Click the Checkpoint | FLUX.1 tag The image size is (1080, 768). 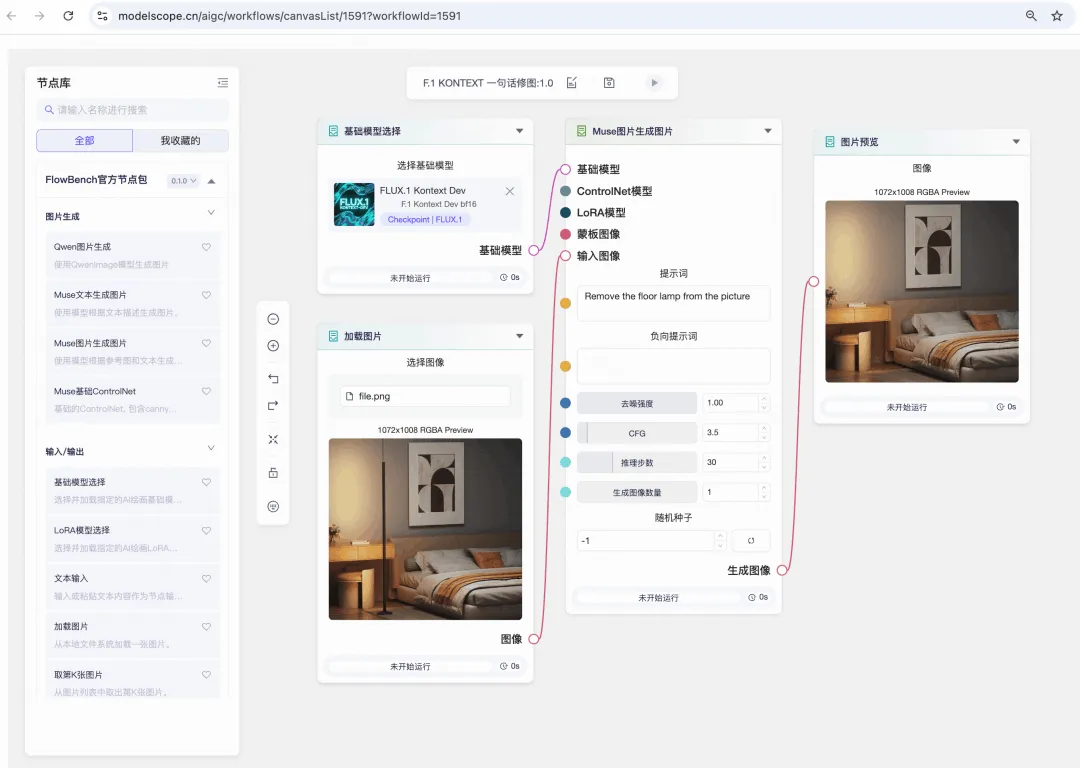pos(425,220)
